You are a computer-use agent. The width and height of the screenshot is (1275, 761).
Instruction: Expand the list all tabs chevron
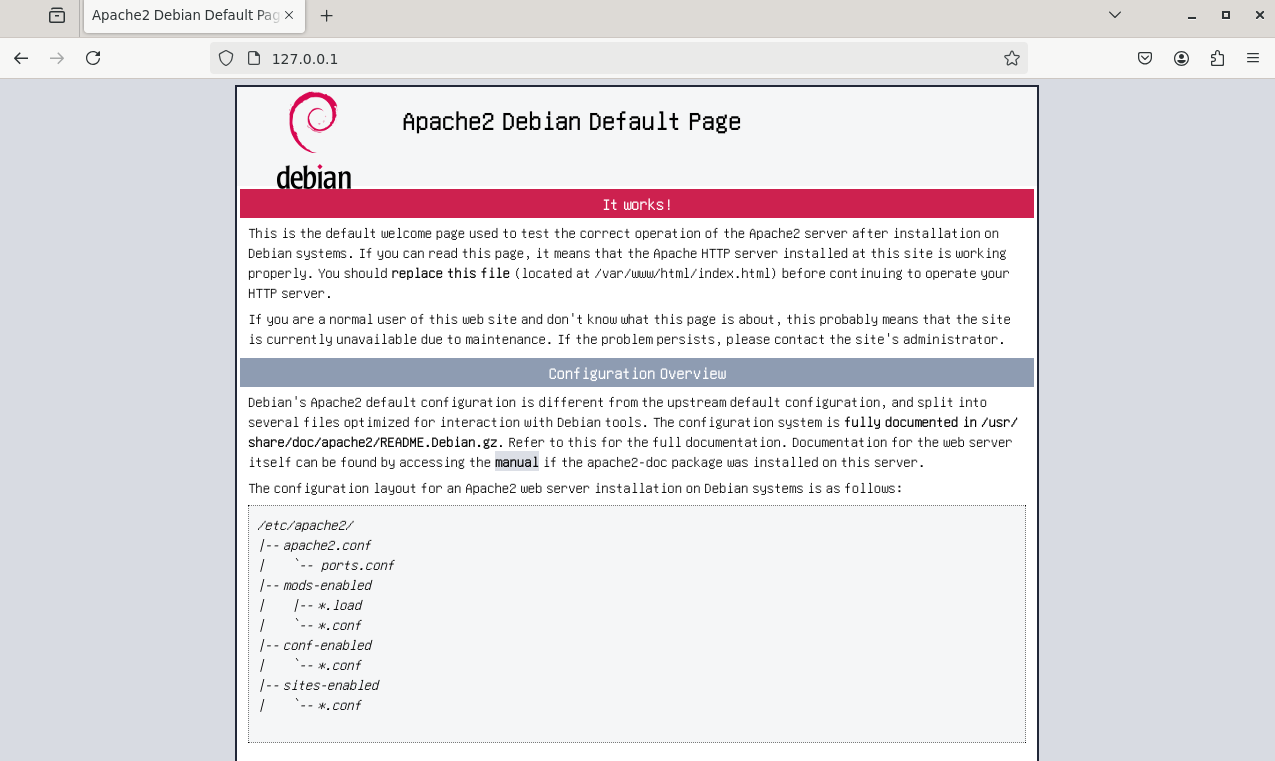[x=1116, y=16]
